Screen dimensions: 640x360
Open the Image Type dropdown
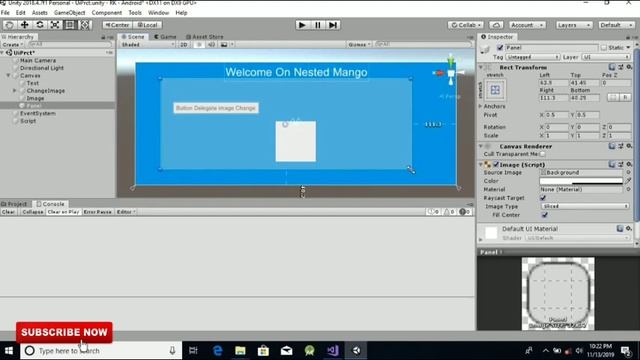(x=585, y=207)
